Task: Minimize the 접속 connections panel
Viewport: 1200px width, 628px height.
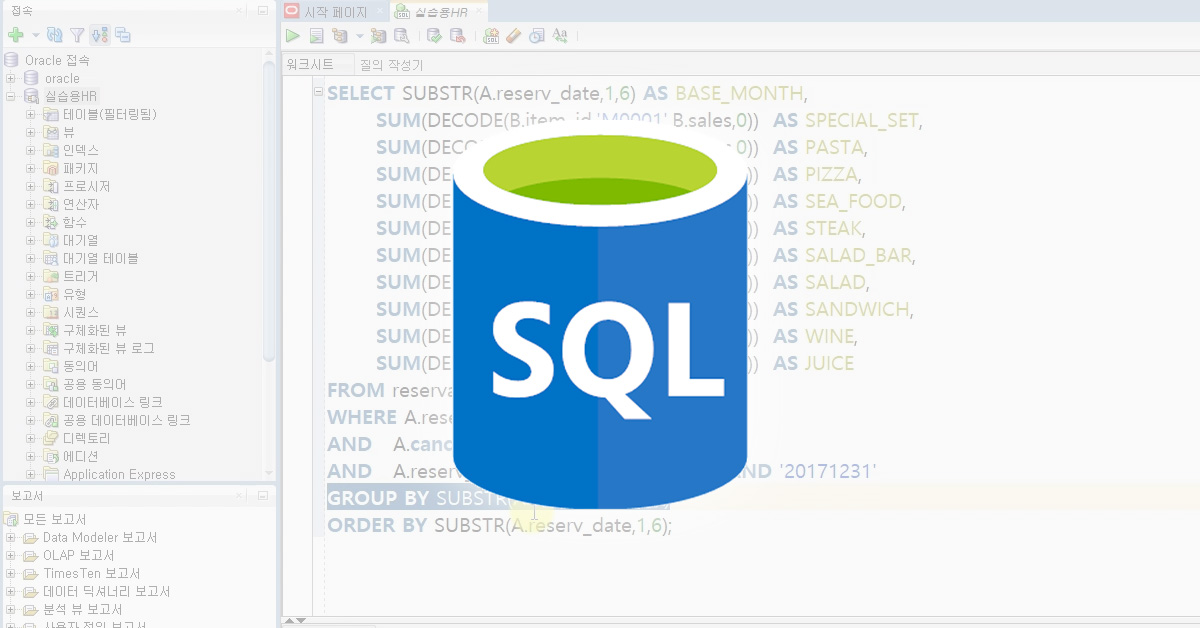Action: point(262,10)
